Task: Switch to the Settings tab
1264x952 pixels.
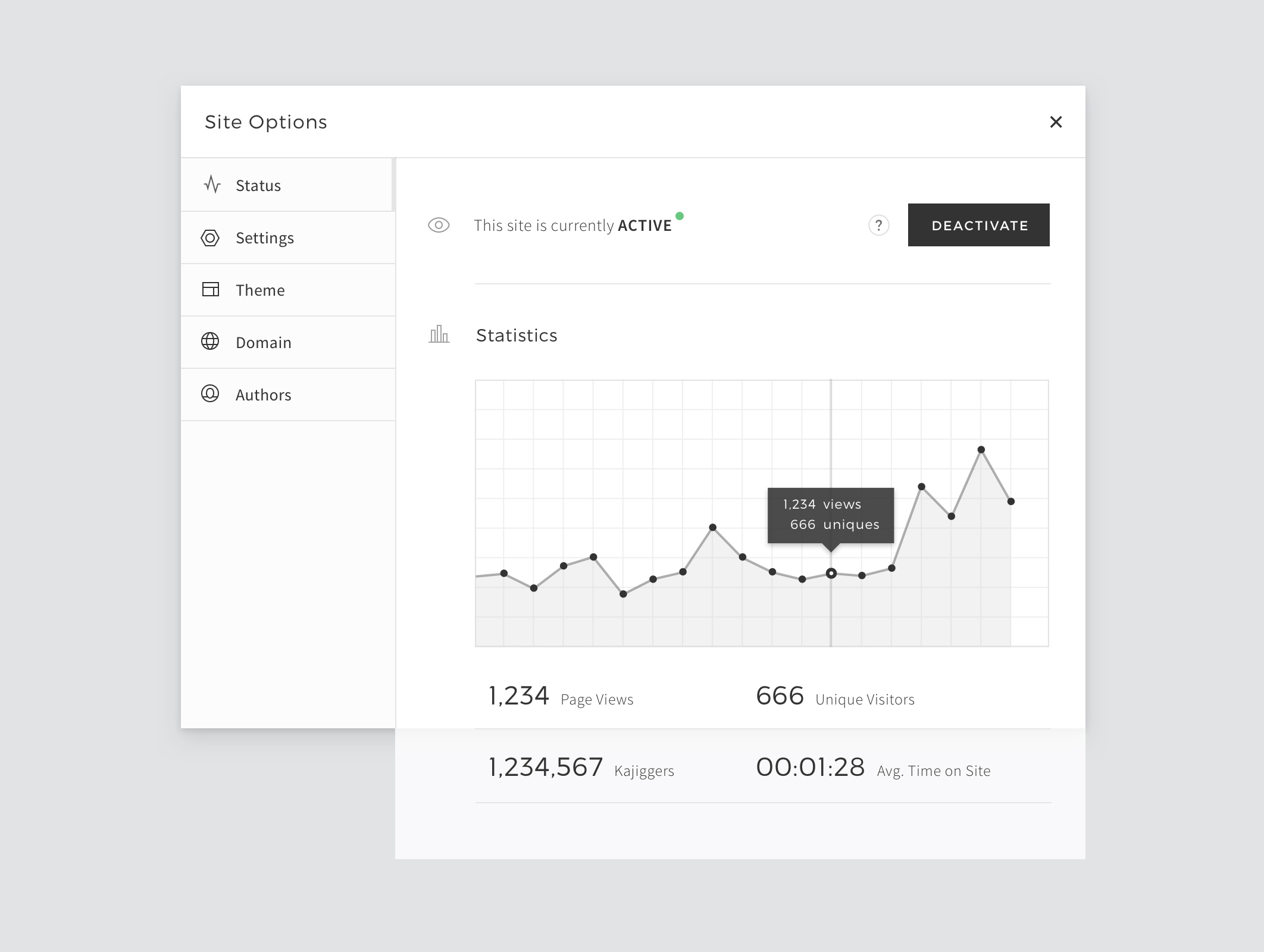Action: (x=265, y=238)
